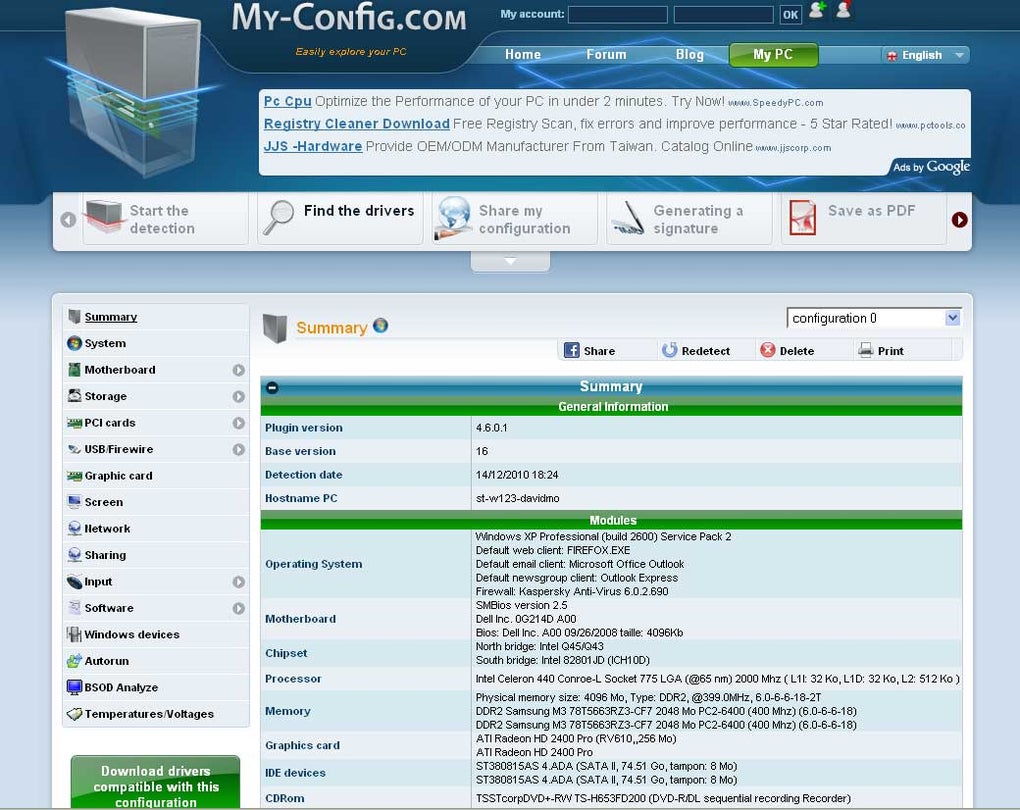Open Registry Cleaner Download ad link
The image size is (1020, 810).
point(356,124)
